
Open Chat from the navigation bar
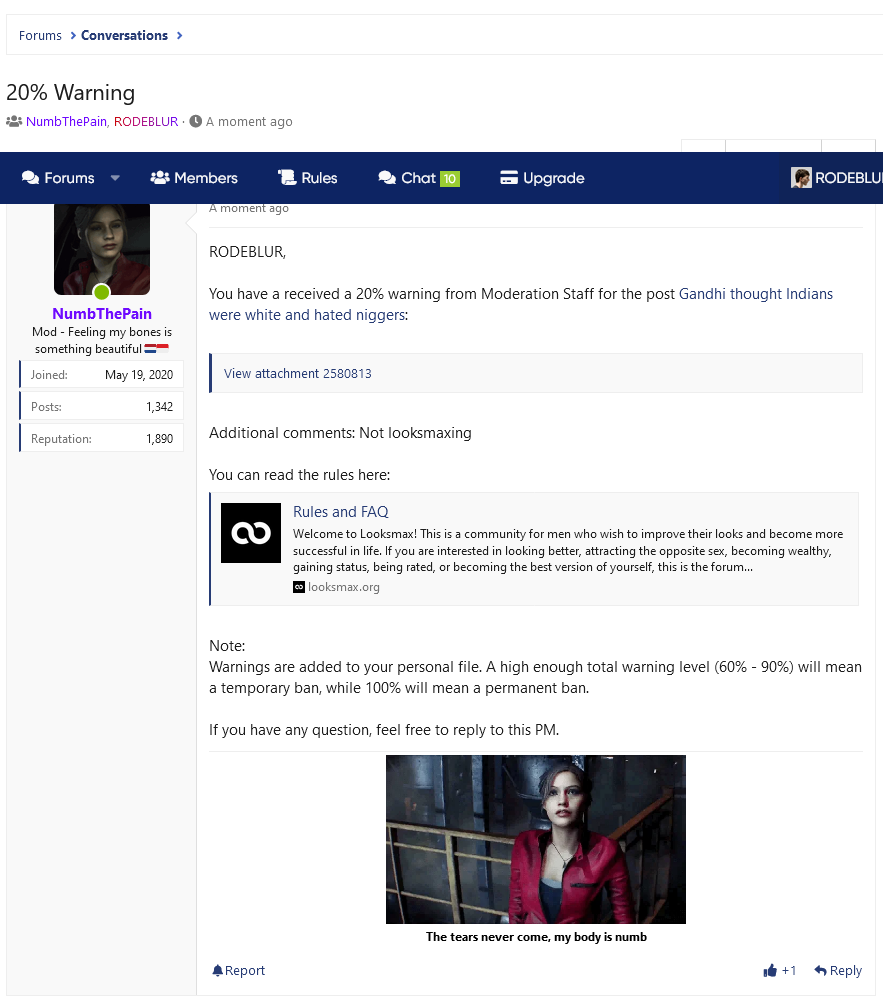pyautogui.click(x=407, y=178)
